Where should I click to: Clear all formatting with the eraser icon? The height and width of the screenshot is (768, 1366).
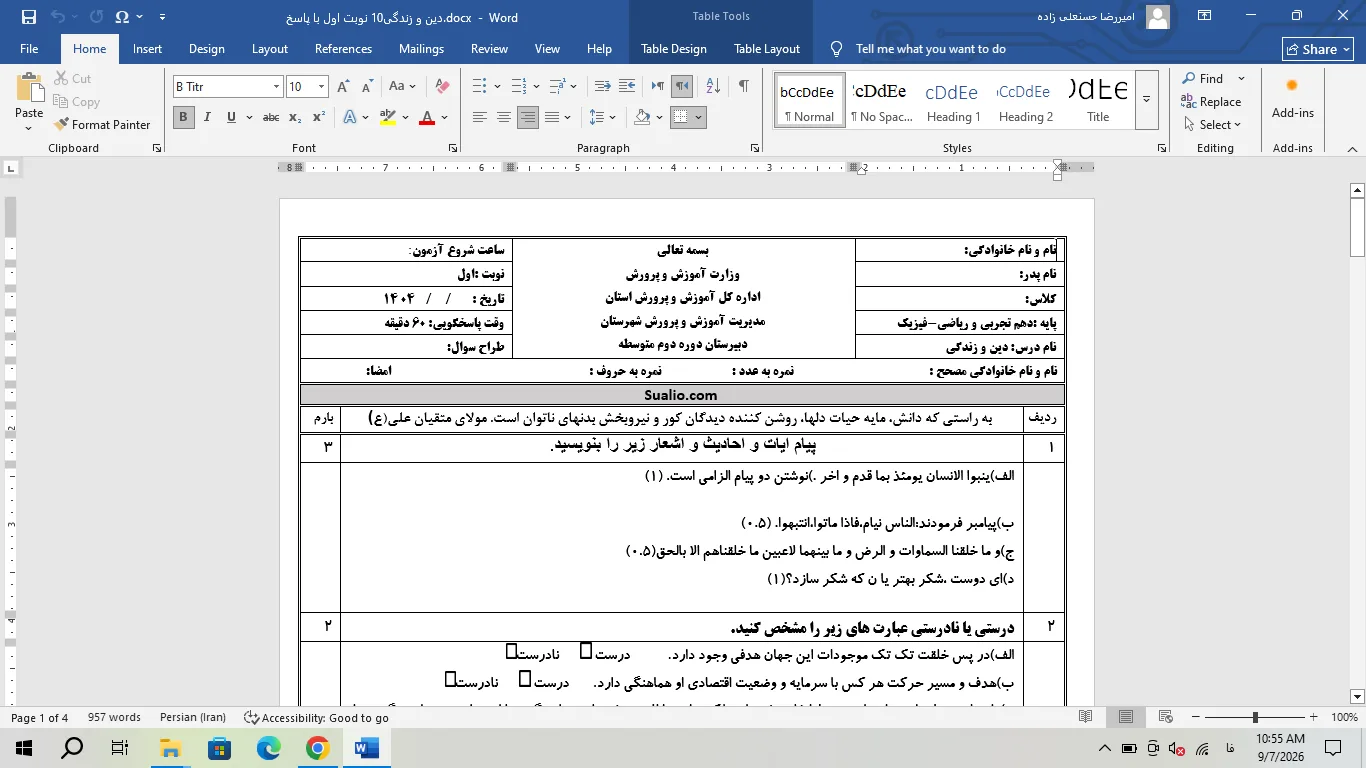pos(442,87)
